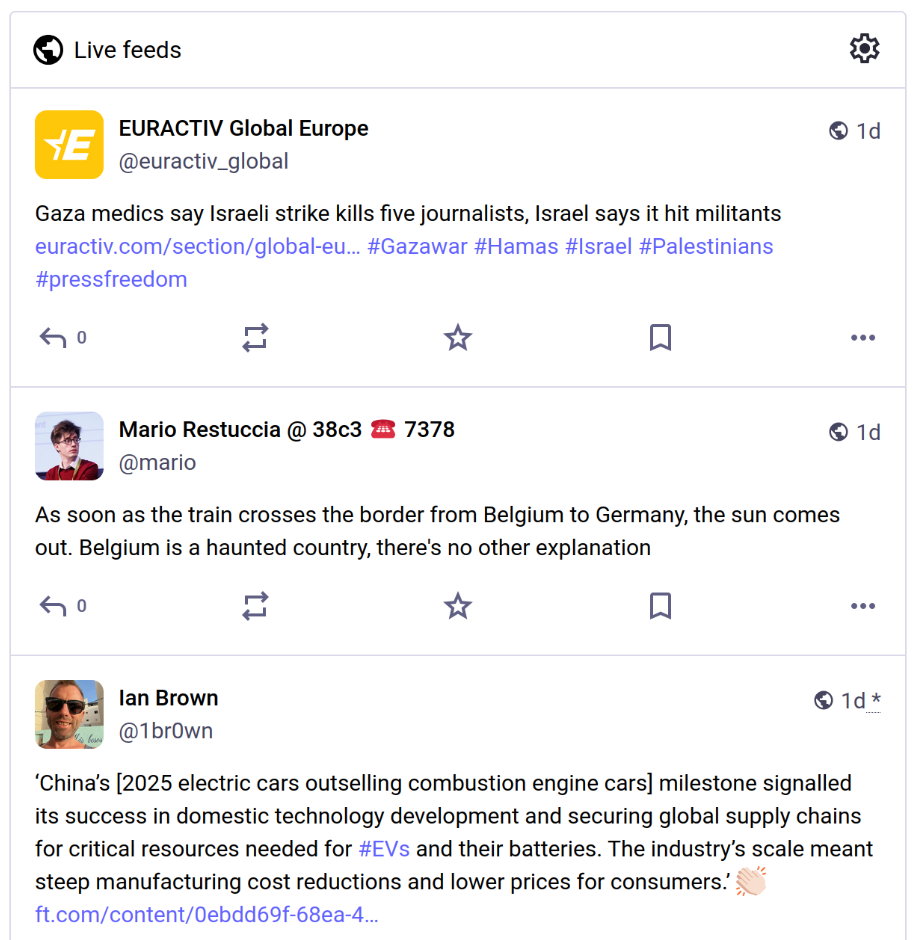
Task: Bookmark Mario Restuccia's post
Action: coord(660,605)
